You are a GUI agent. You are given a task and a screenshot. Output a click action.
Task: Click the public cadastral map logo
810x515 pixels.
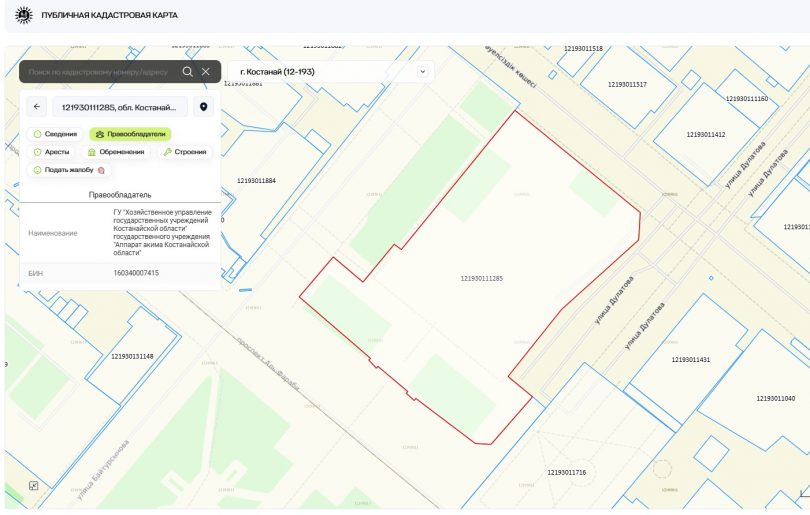pos(23,17)
